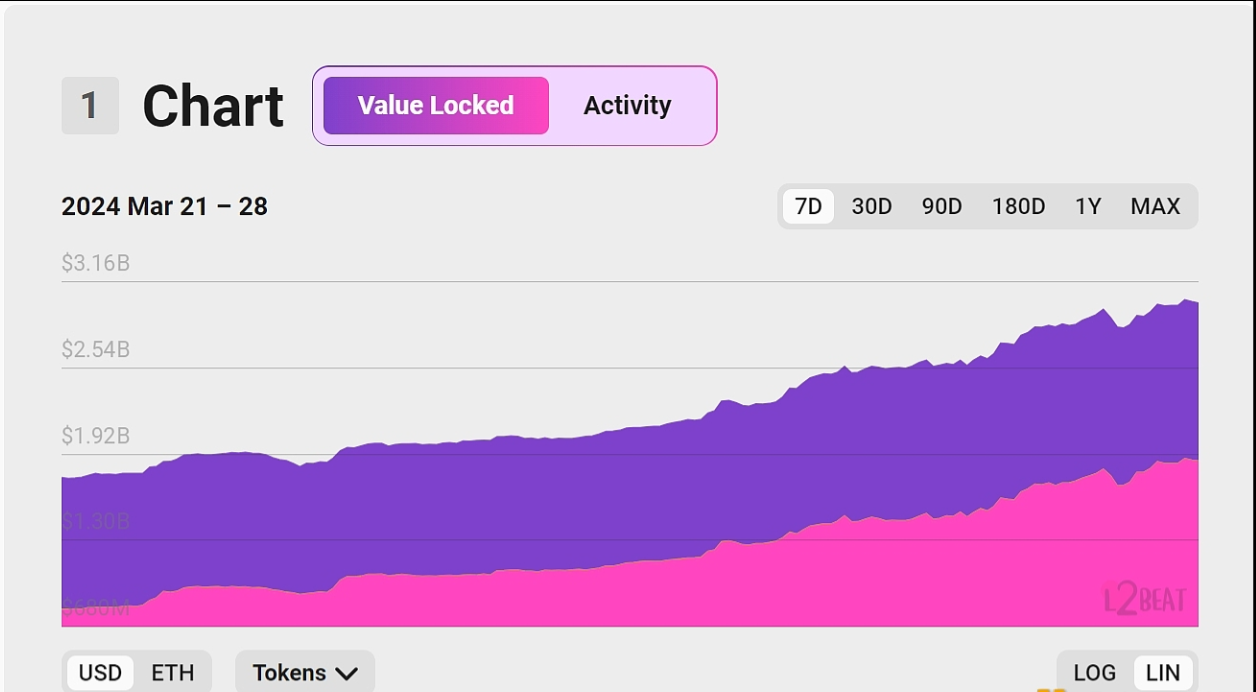Select the MAX time range

[1155, 207]
